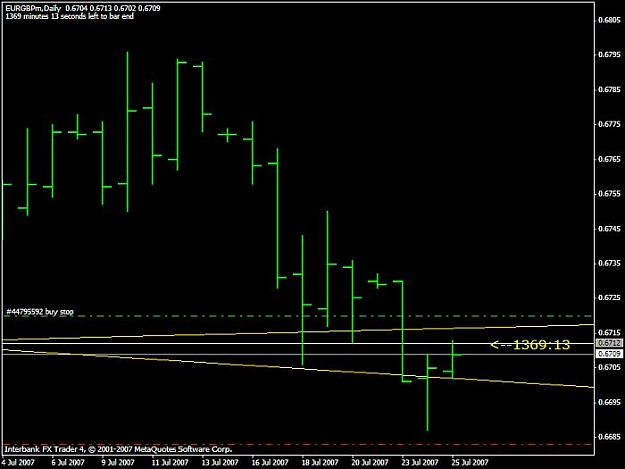Click the 0.6715 price scale label
Viewport: 625px width, 469px height.
609,332
